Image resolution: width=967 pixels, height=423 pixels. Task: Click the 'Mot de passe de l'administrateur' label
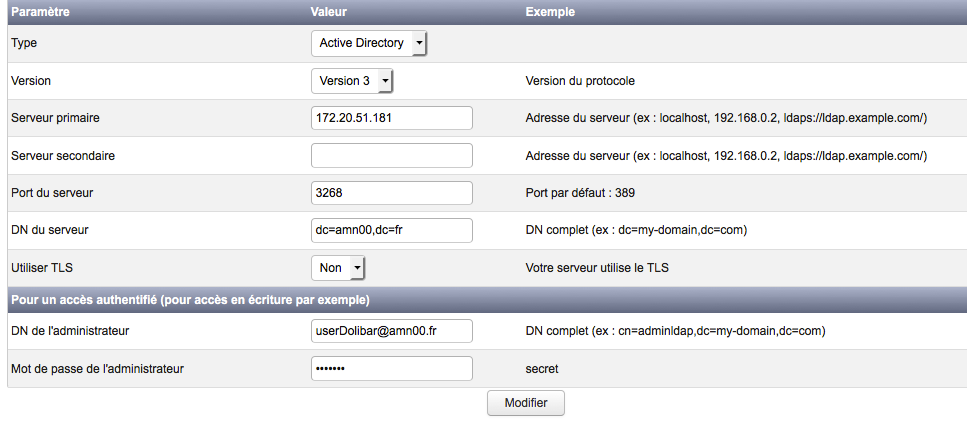tap(97, 369)
